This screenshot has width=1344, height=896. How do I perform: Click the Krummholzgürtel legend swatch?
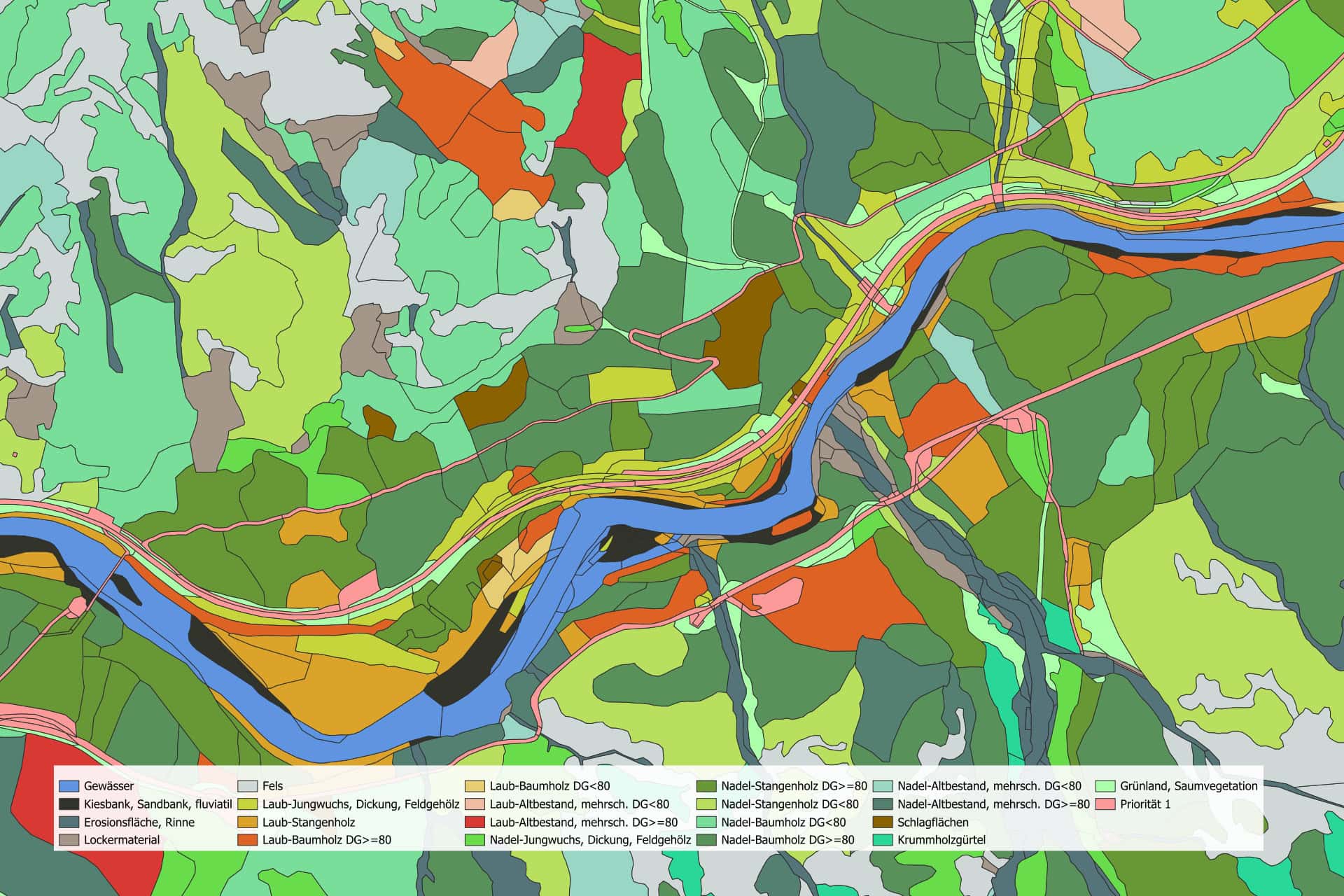coord(883,840)
